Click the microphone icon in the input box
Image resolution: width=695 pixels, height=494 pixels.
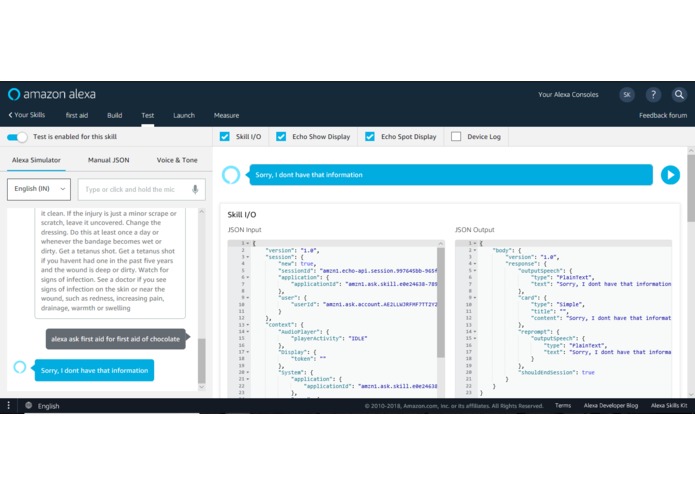click(195, 189)
